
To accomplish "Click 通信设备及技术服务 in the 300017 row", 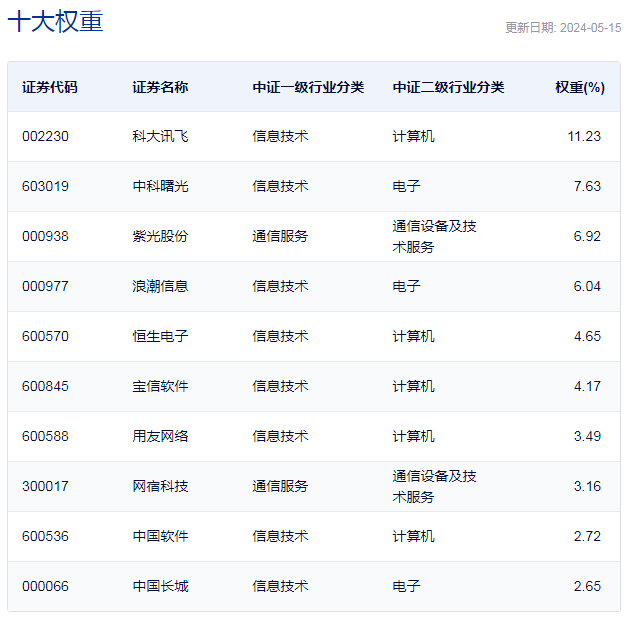I will (x=434, y=486).
